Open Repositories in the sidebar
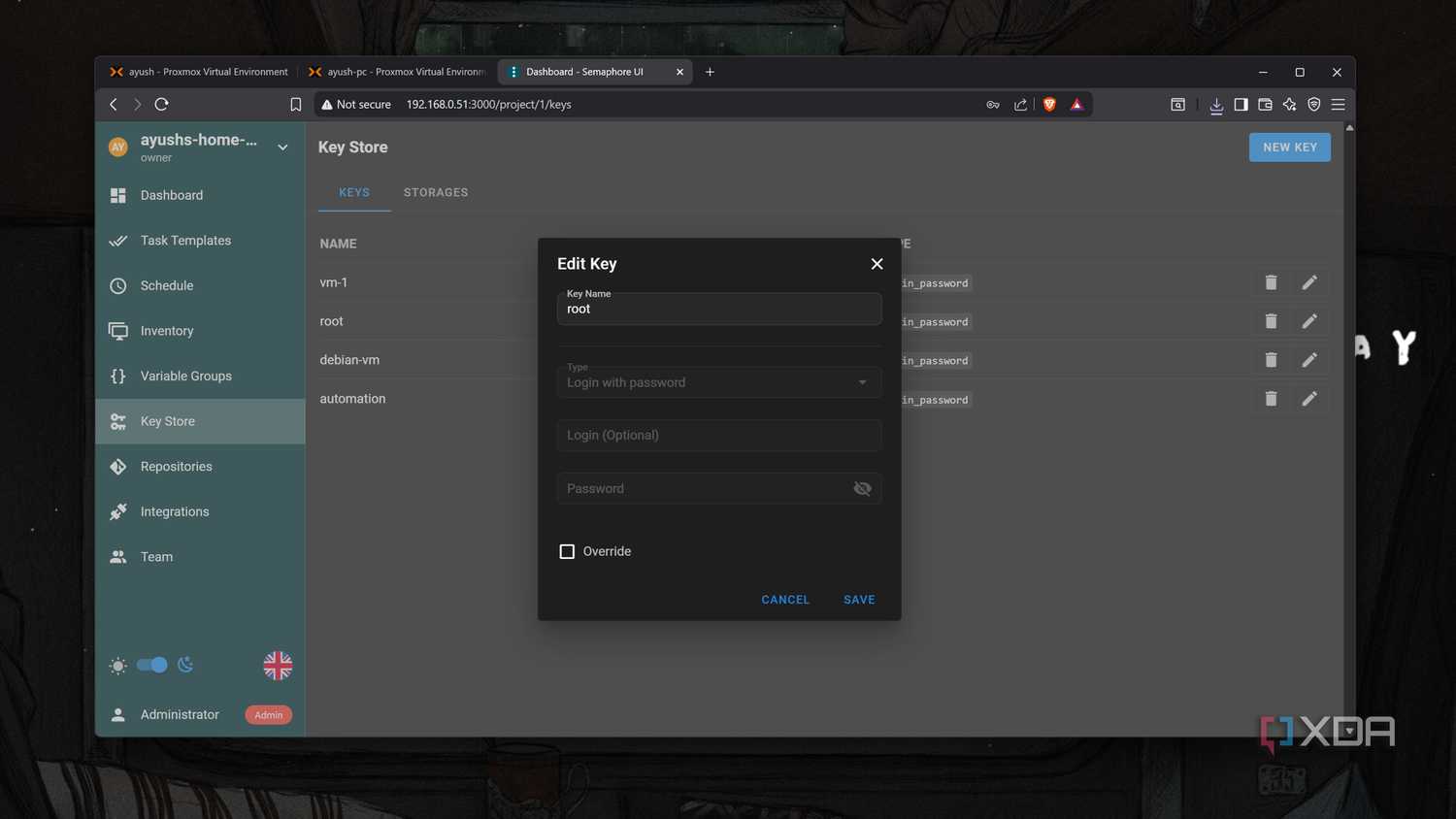The image size is (1456, 819). tap(200, 467)
